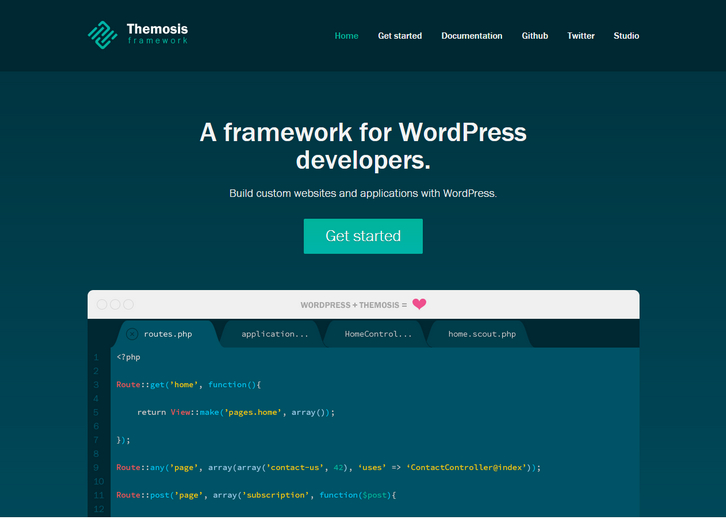Click the circle icon on routes.php tab
Screen dimensions: 726x518
pos(132,334)
